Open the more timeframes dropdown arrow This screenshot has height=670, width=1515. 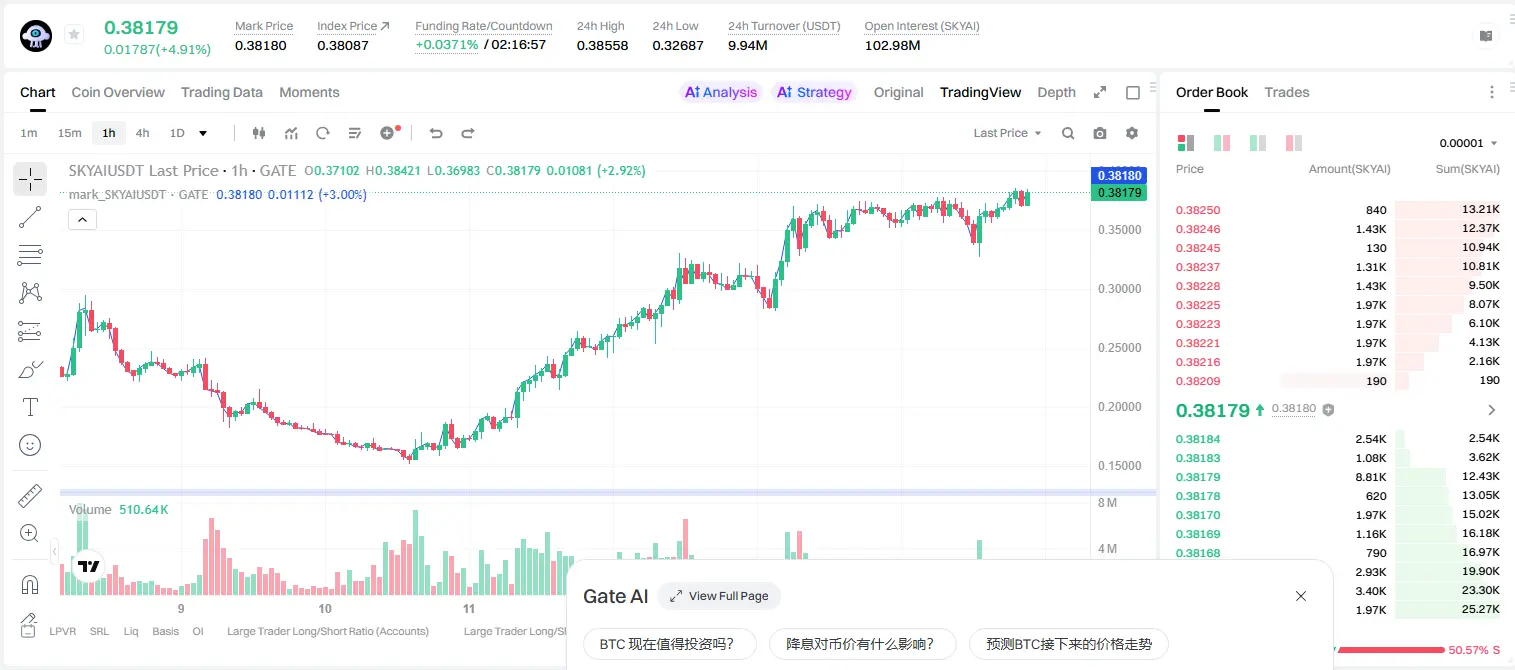point(204,133)
